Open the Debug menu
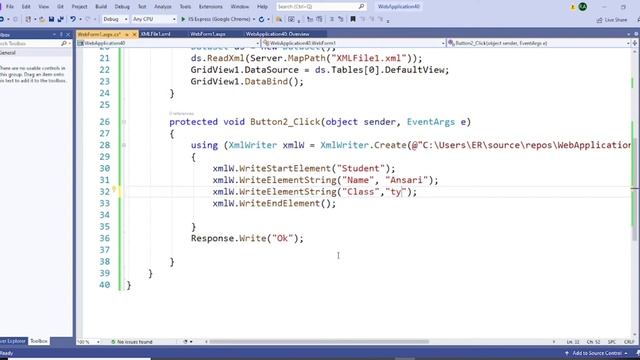Viewport: 640px width, 360px height. (x=122, y=7)
